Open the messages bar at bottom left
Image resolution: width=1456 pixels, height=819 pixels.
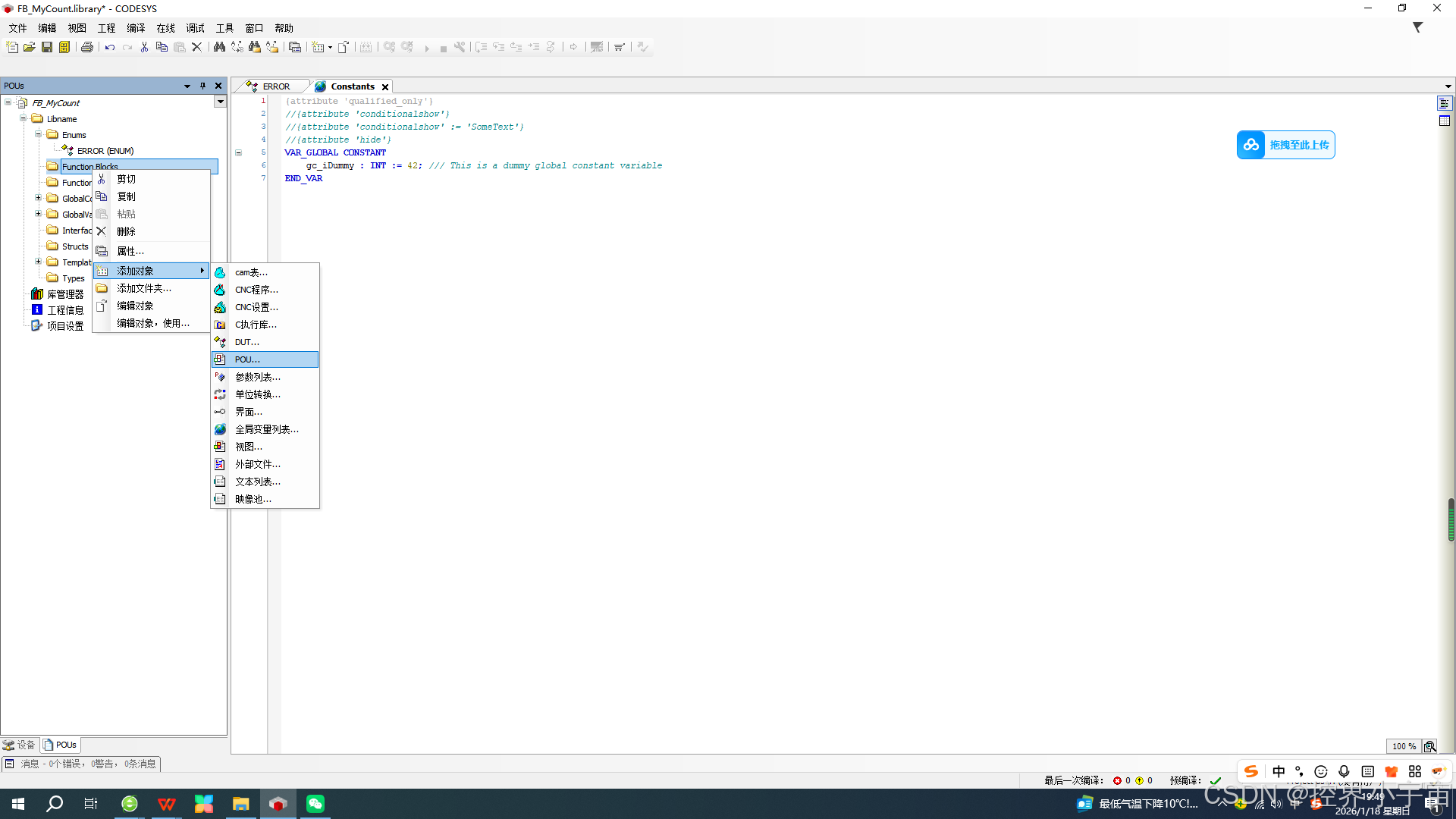point(81,764)
